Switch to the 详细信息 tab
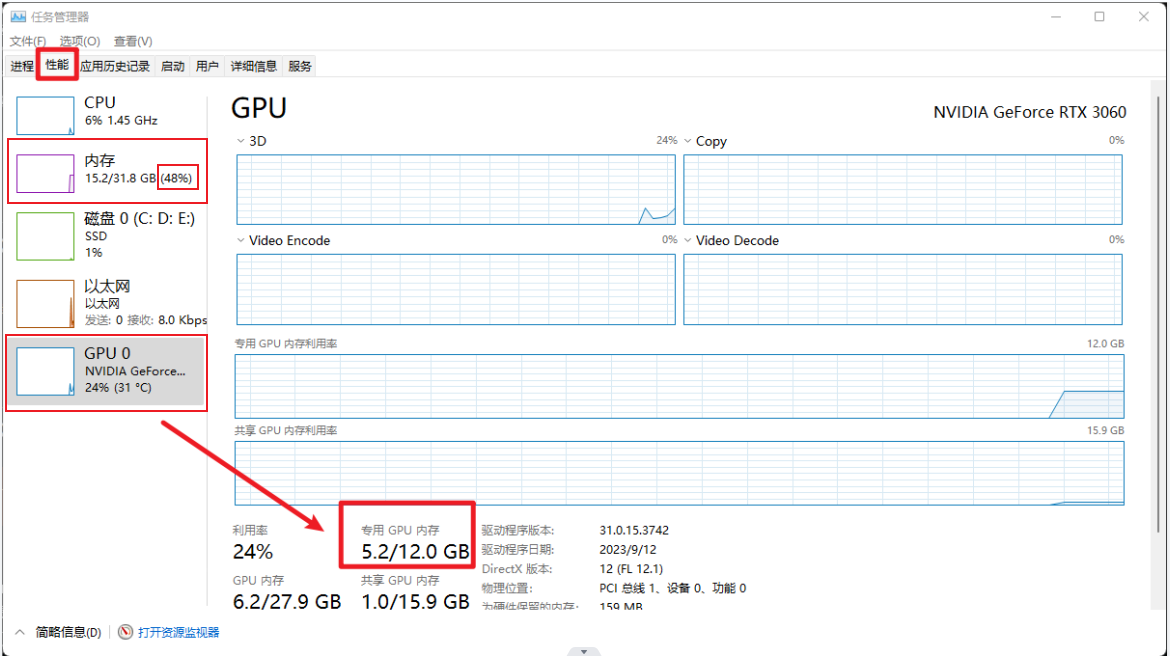1170x656 pixels. pyautogui.click(x=253, y=66)
